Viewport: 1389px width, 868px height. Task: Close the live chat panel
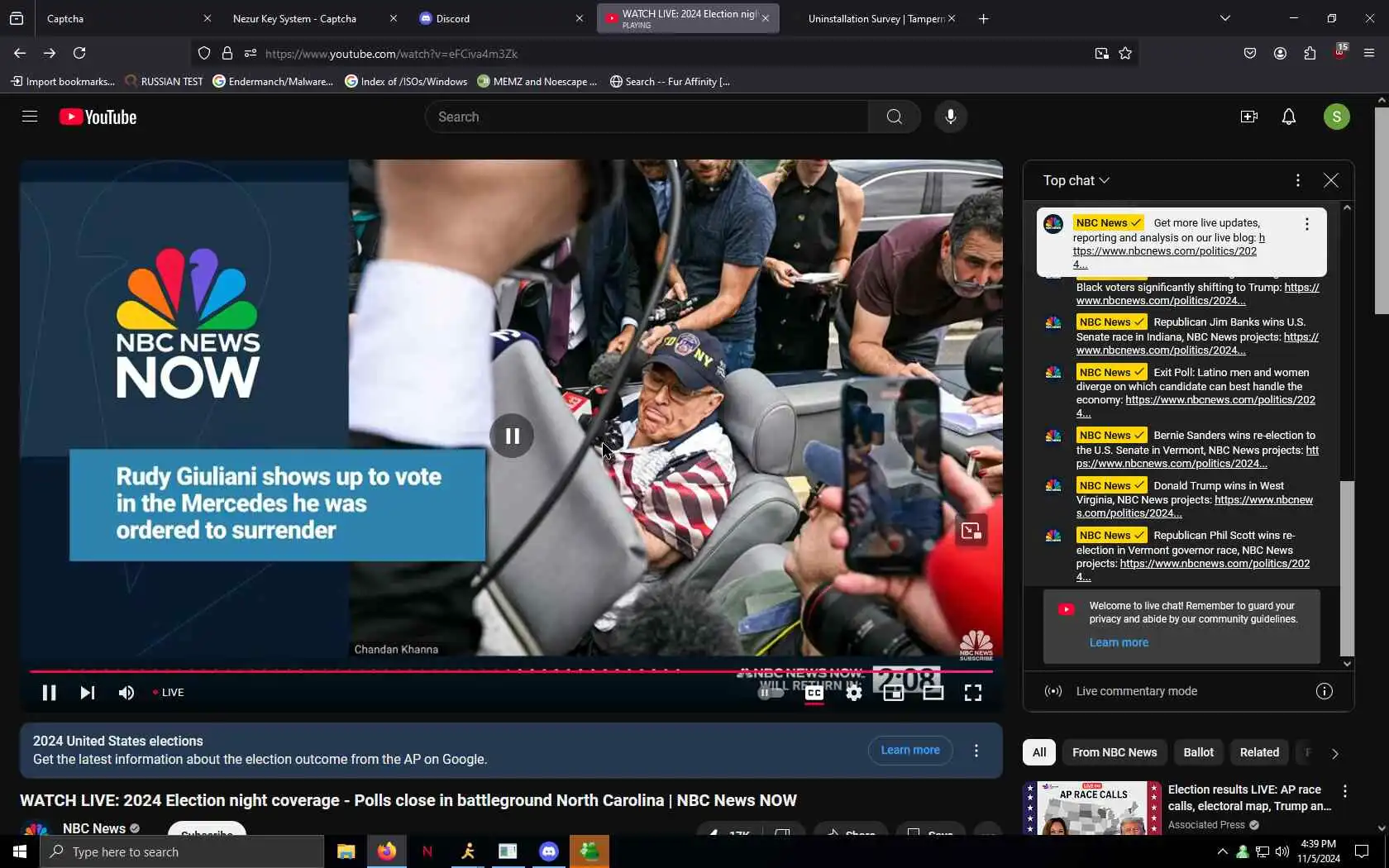[1330, 180]
